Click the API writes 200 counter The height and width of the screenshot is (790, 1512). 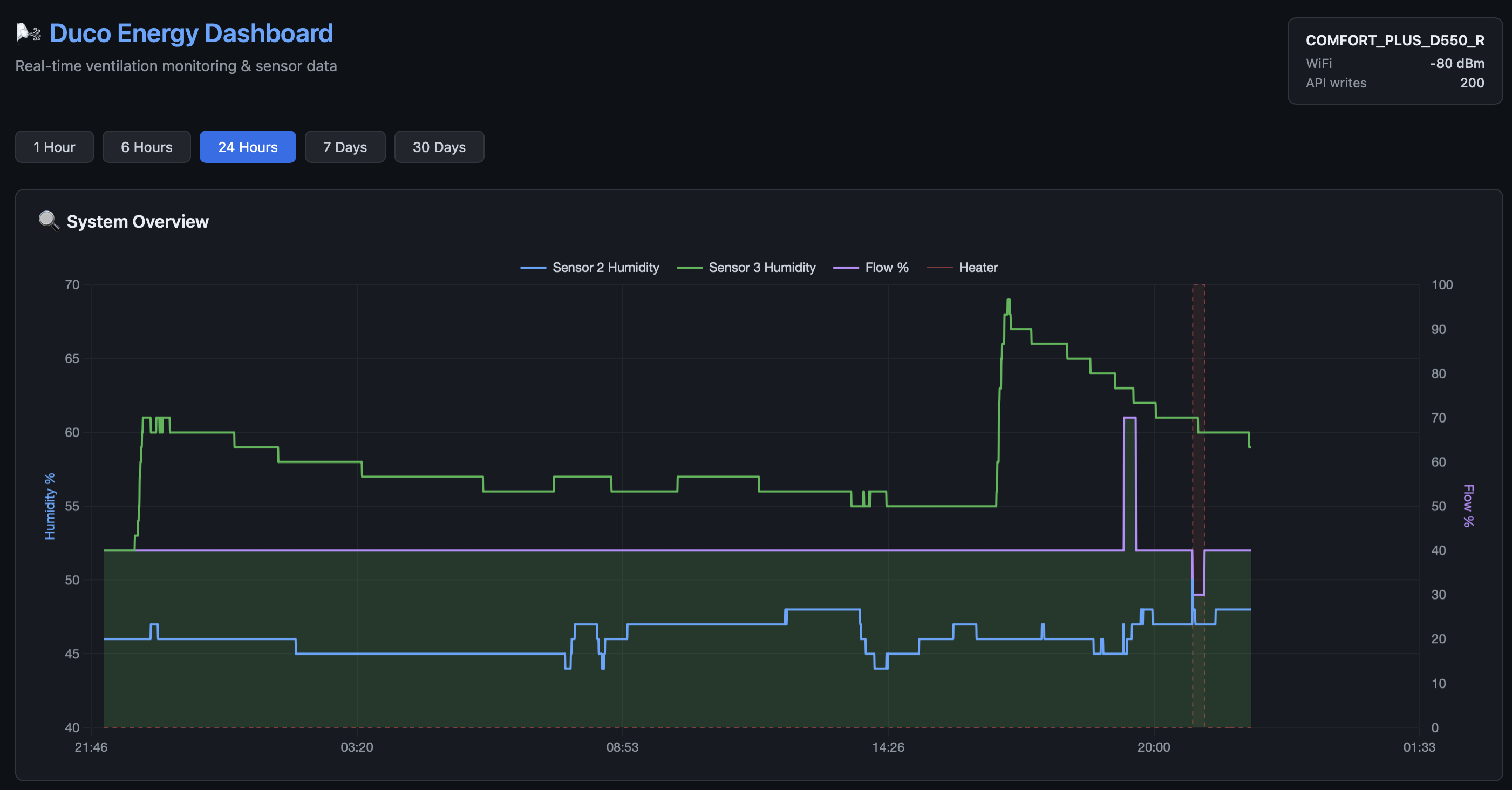1472,83
